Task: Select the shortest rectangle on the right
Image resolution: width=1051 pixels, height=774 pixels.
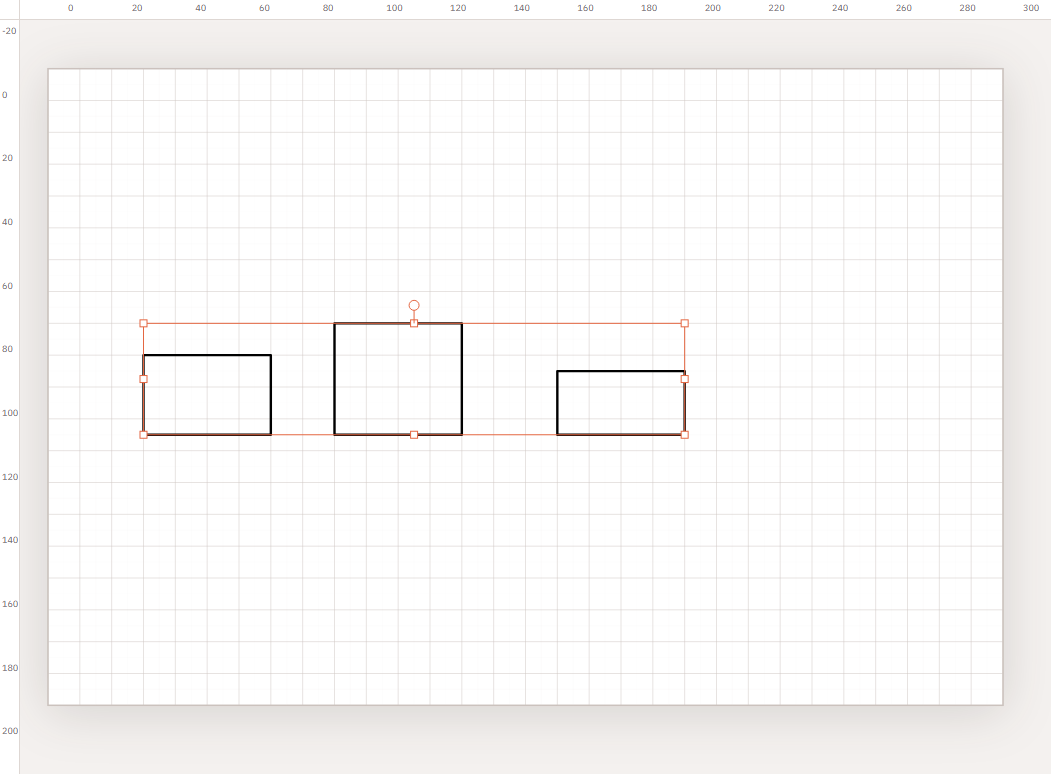Action: tap(621, 403)
